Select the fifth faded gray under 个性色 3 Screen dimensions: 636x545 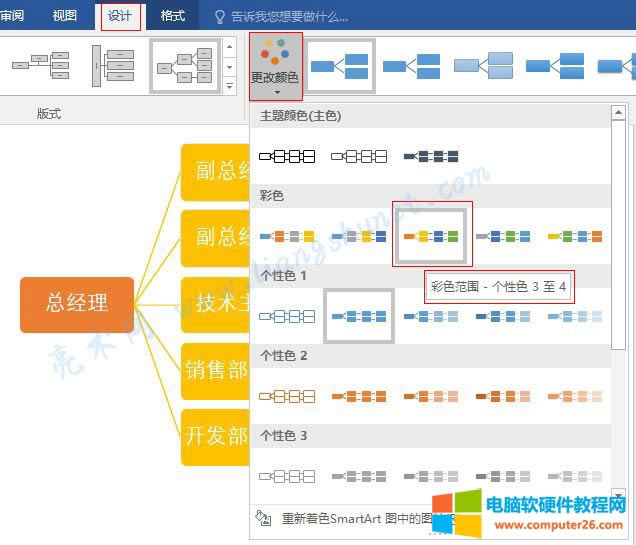pyautogui.click(x=575, y=476)
